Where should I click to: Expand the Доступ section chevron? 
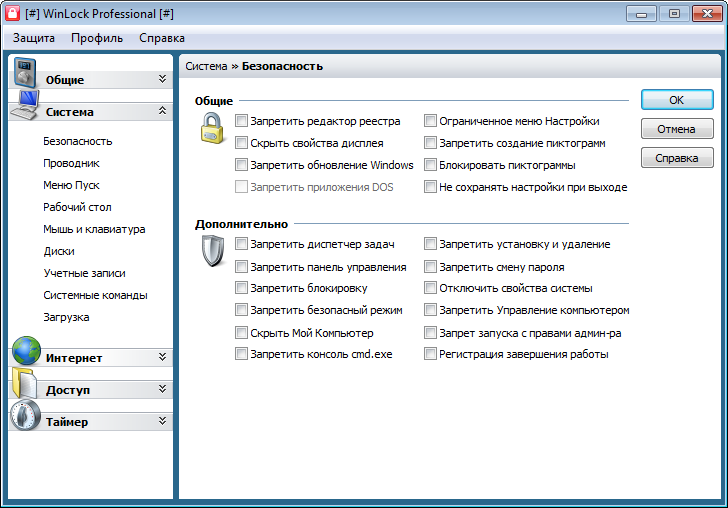pyautogui.click(x=162, y=389)
